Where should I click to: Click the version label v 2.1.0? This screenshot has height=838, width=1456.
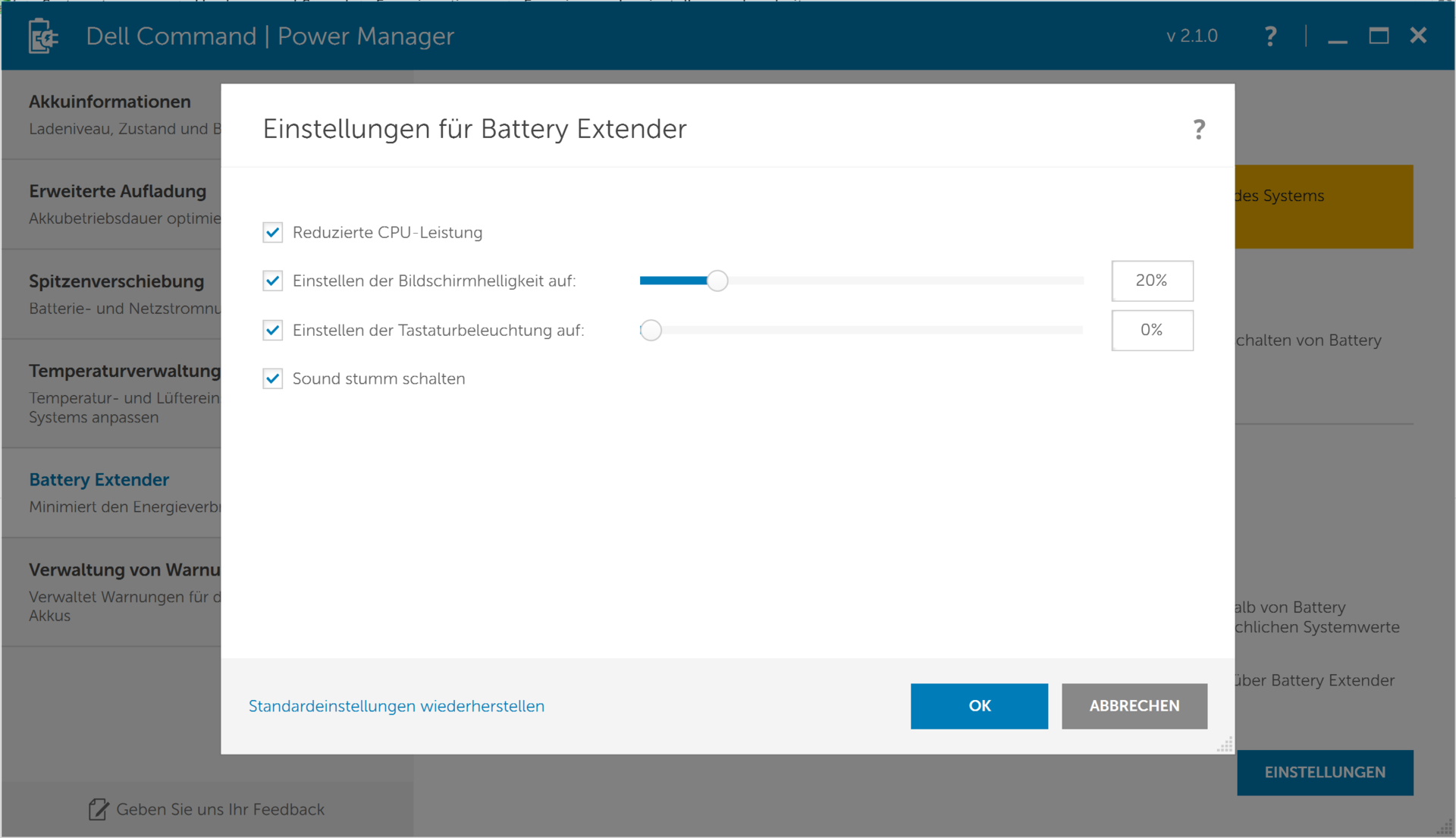1192,36
